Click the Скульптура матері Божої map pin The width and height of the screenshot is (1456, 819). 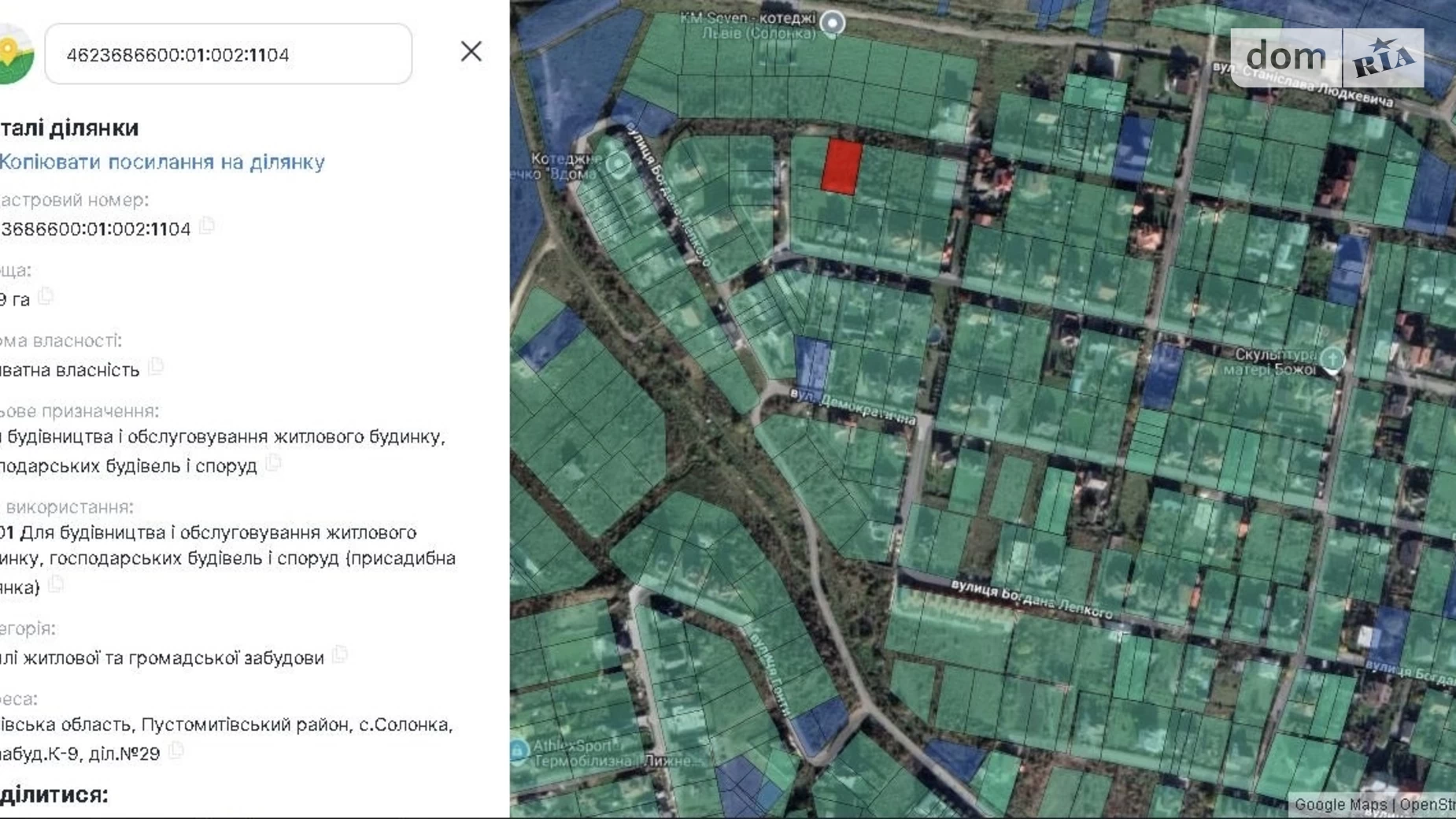pyautogui.click(x=1332, y=360)
